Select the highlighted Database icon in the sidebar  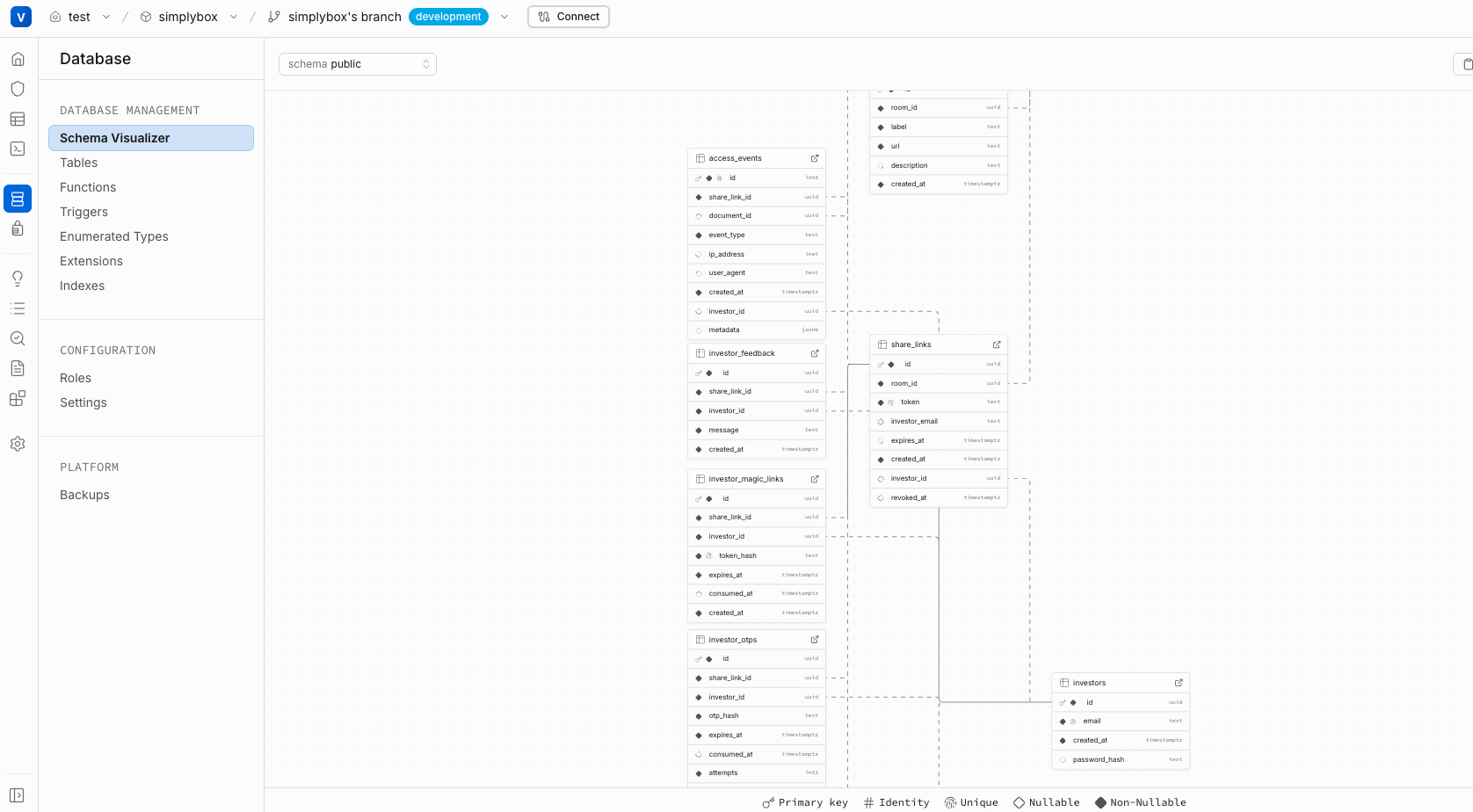[x=18, y=199]
